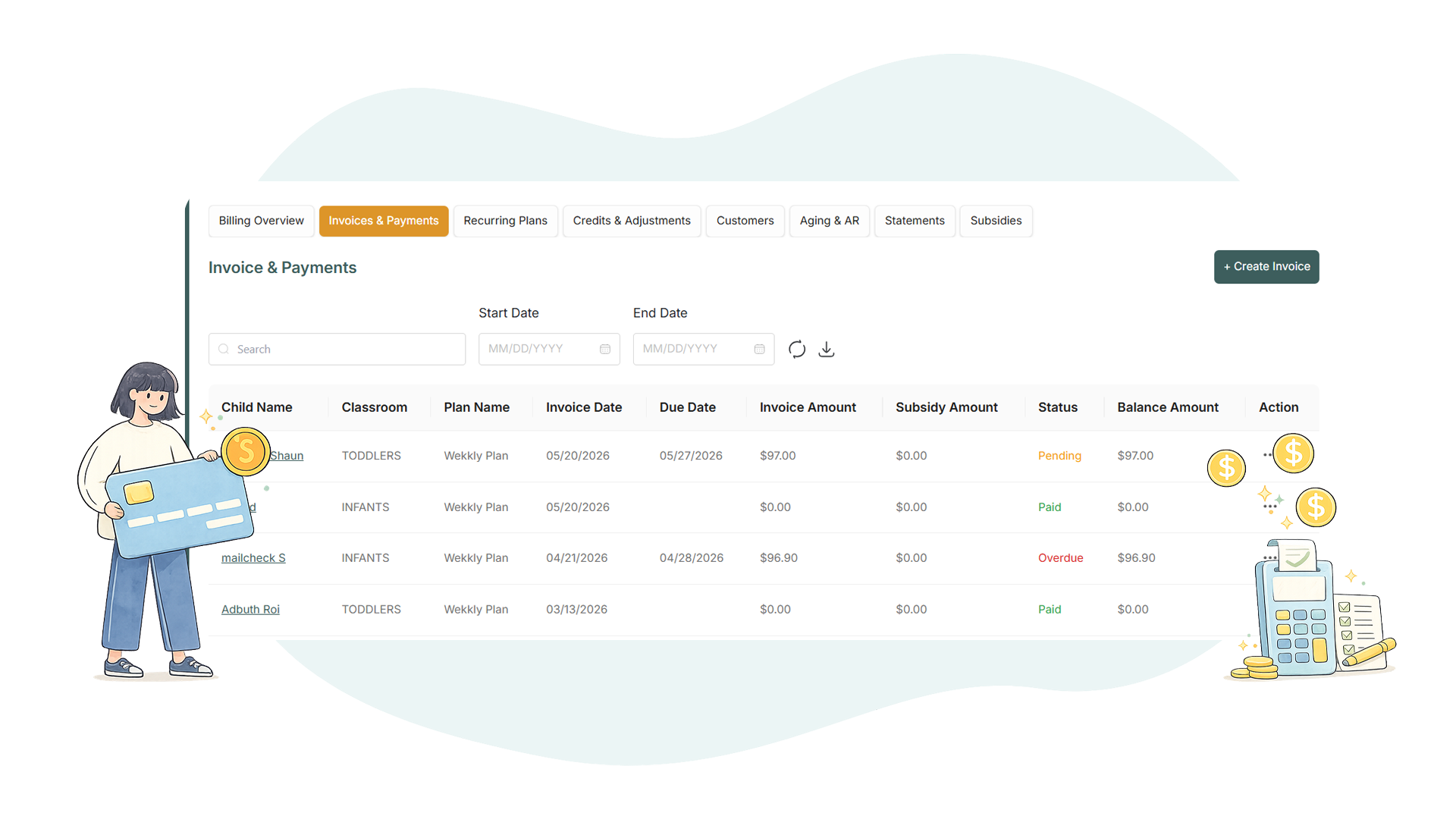Open the mailcheck S child link
The height and width of the screenshot is (819, 1456).
pos(253,558)
